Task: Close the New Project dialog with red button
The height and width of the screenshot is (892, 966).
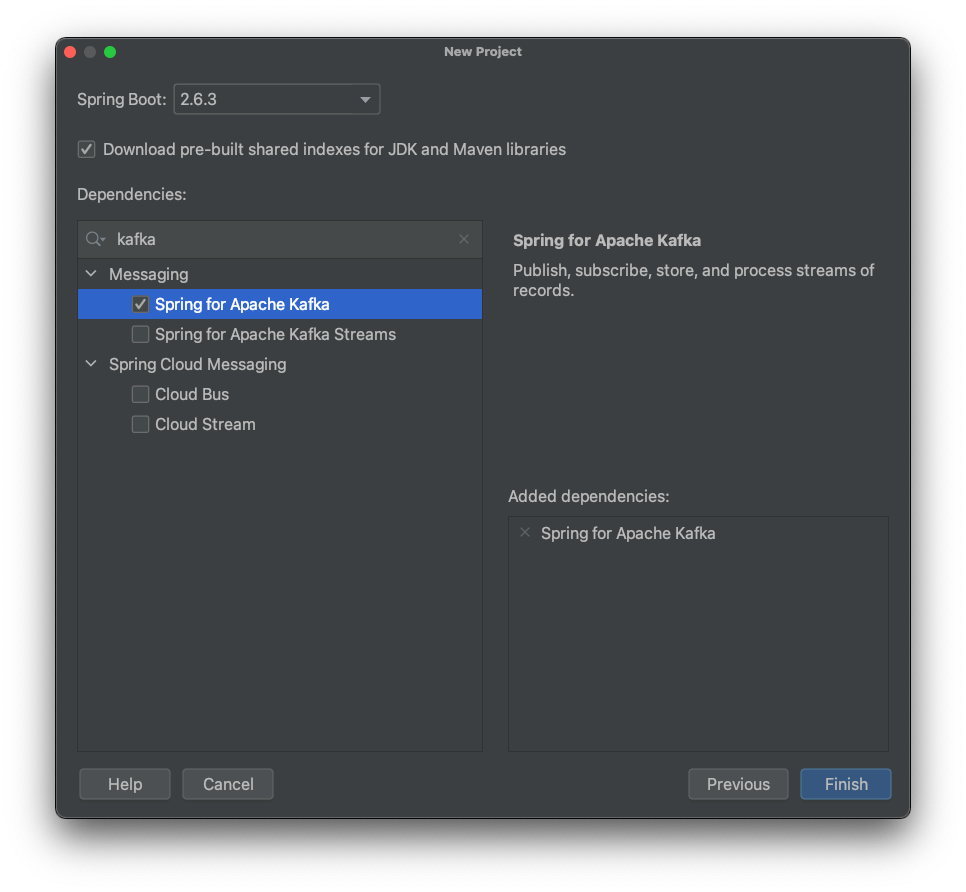Action: click(x=70, y=52)
